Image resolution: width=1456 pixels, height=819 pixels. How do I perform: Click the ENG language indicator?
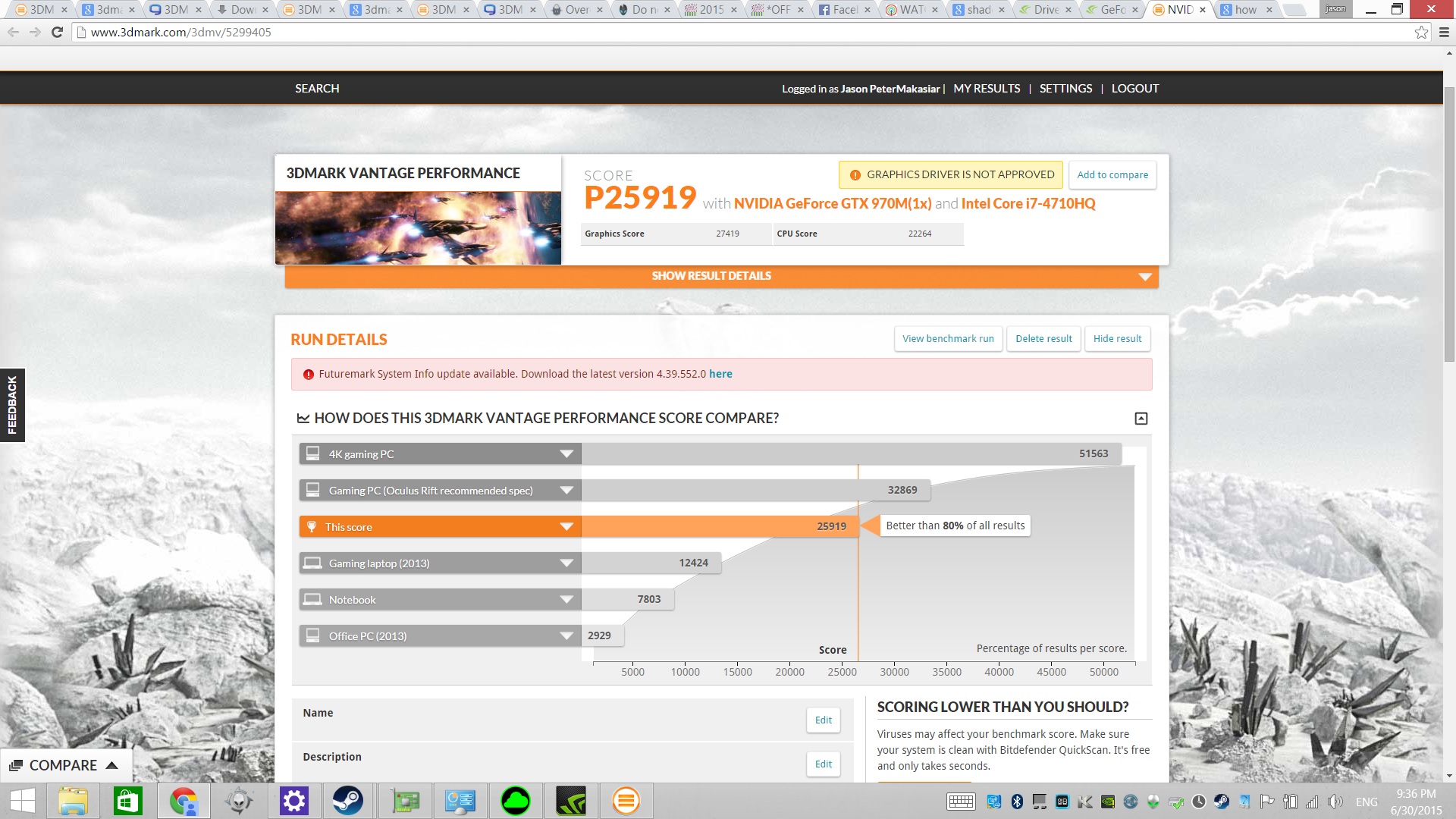[1367, 802]
